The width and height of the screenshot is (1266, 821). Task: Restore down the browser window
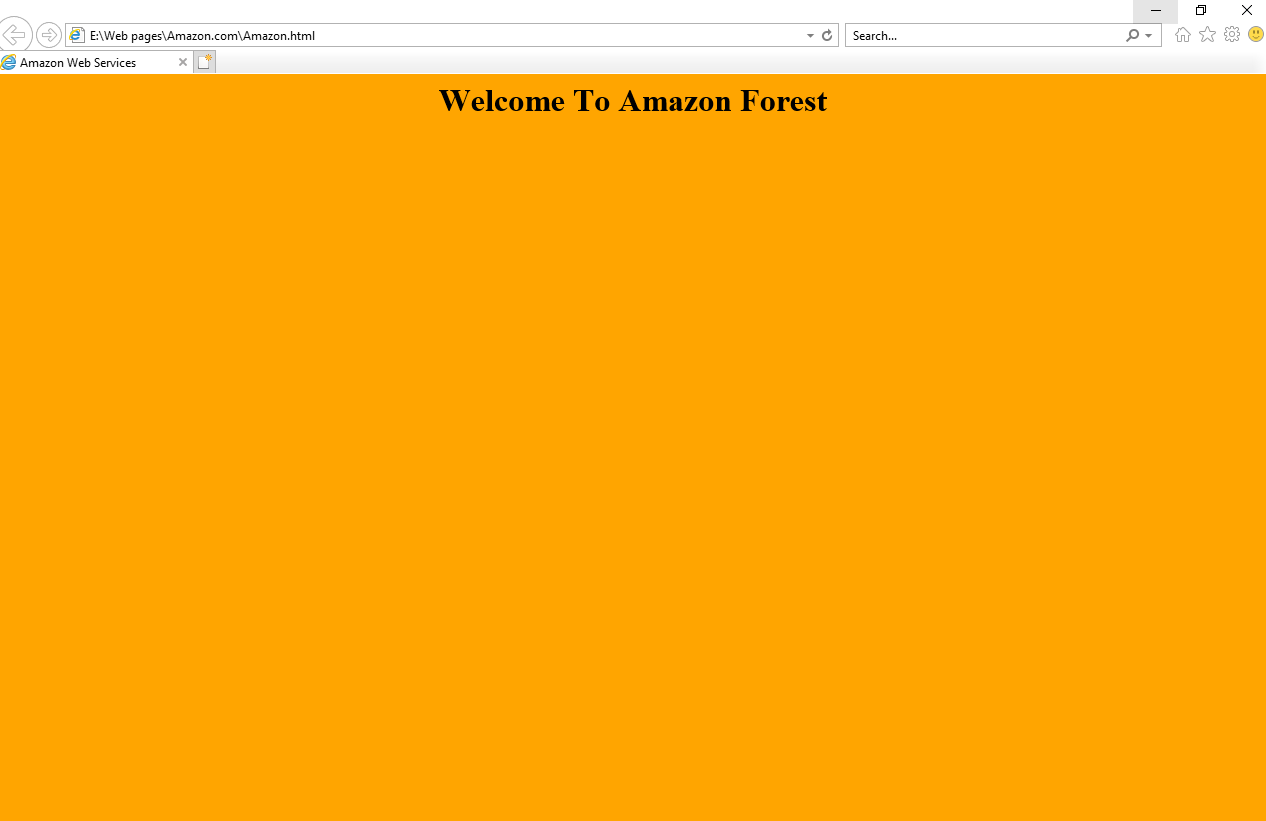coord(1201,11)
